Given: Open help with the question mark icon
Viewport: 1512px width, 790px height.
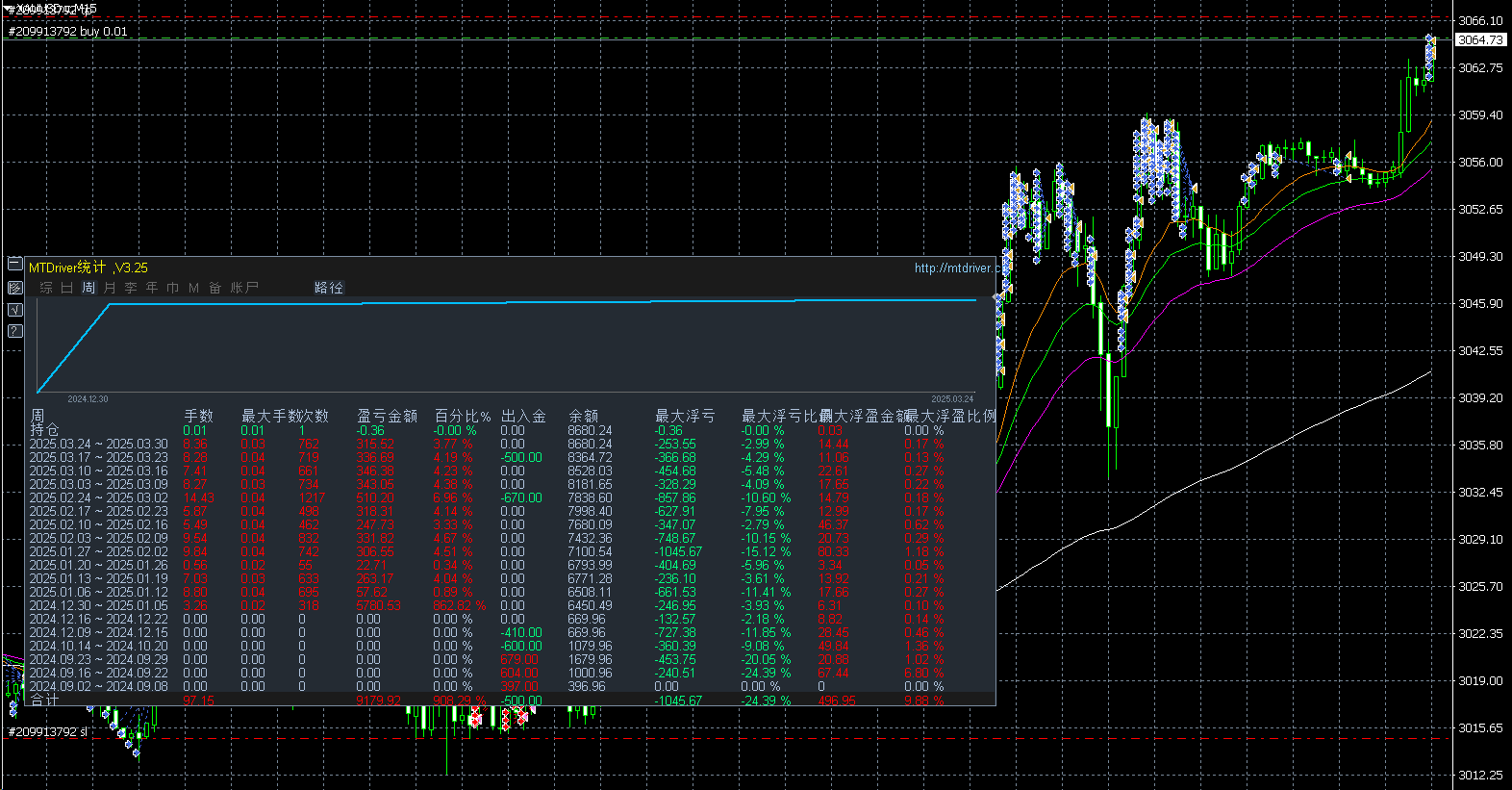Looking at the screenshot, I should tap(14, 331).
